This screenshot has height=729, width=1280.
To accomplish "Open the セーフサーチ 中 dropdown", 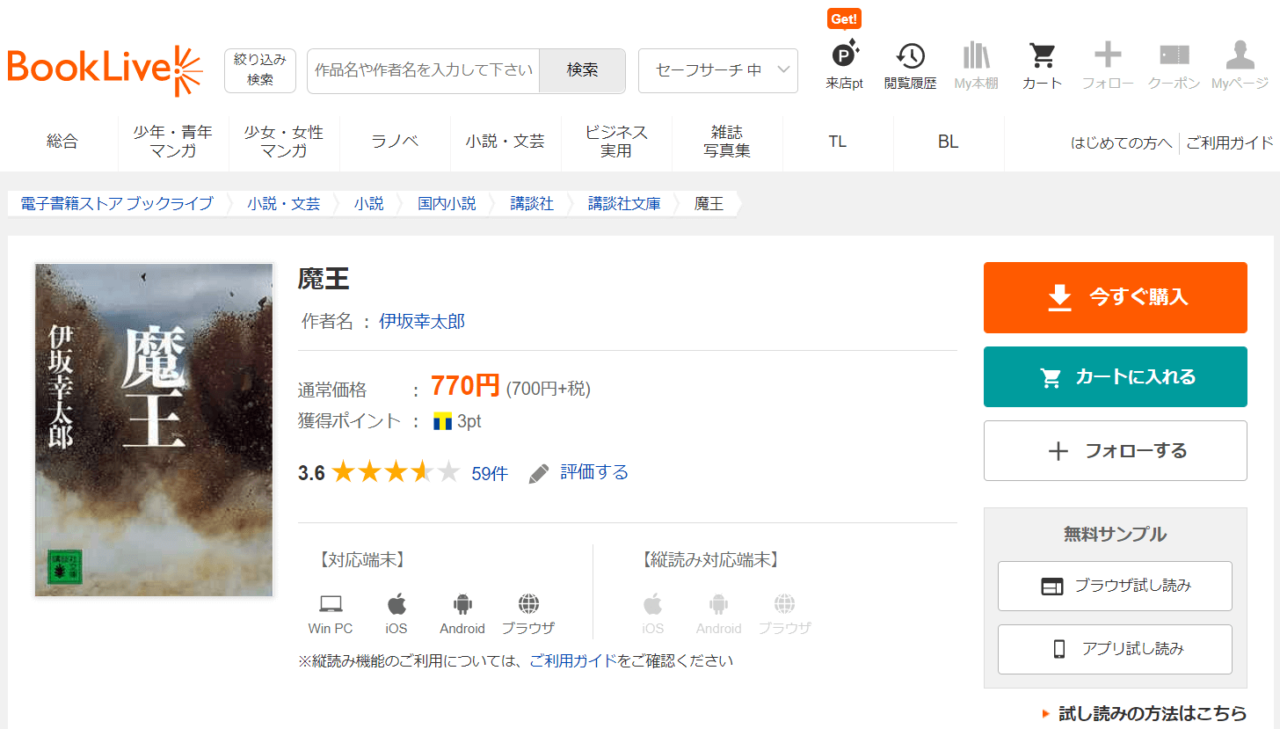I will click(x=718, y=70).
